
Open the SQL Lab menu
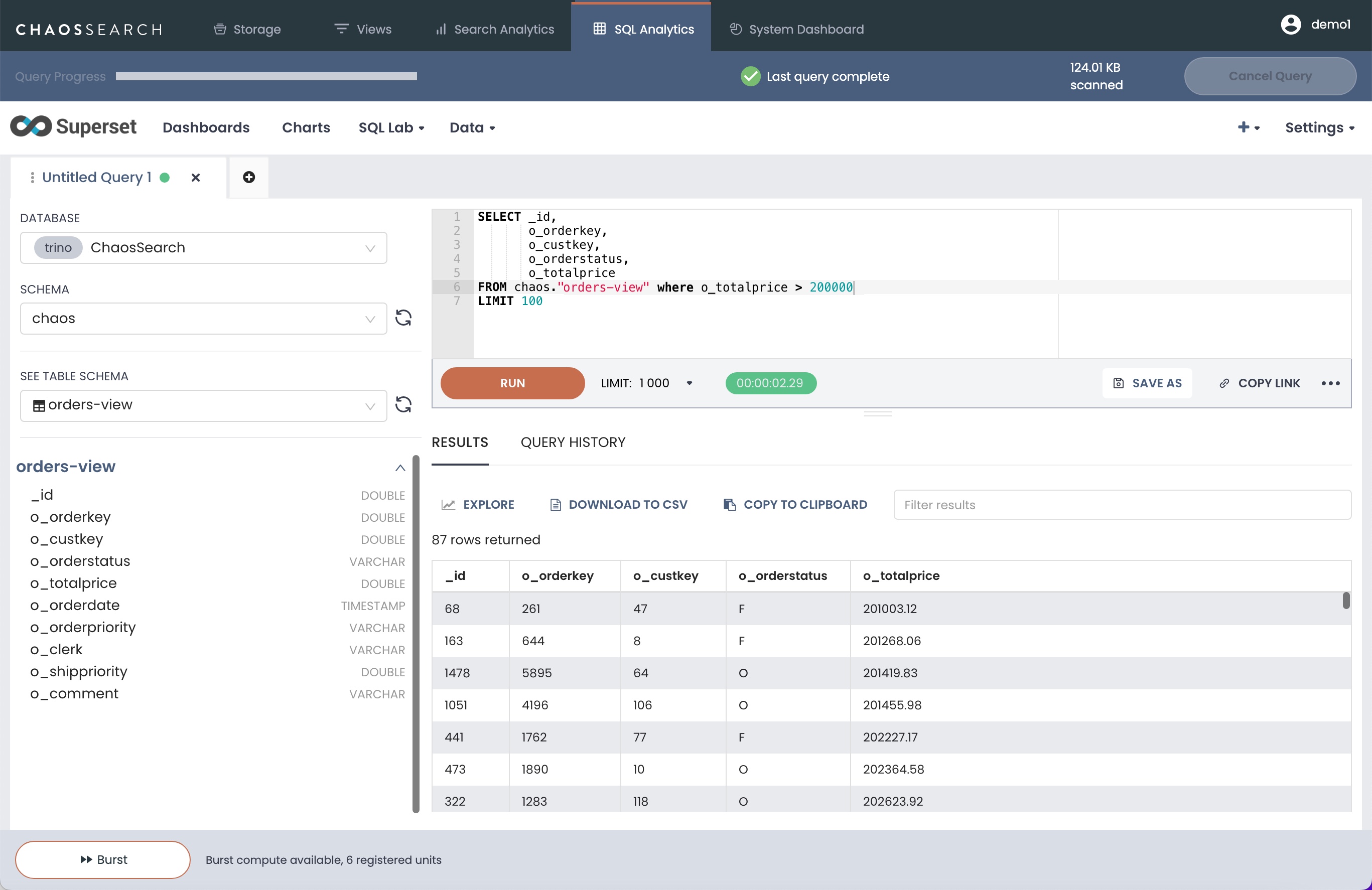pyautogui.click(x=391, y=127)
